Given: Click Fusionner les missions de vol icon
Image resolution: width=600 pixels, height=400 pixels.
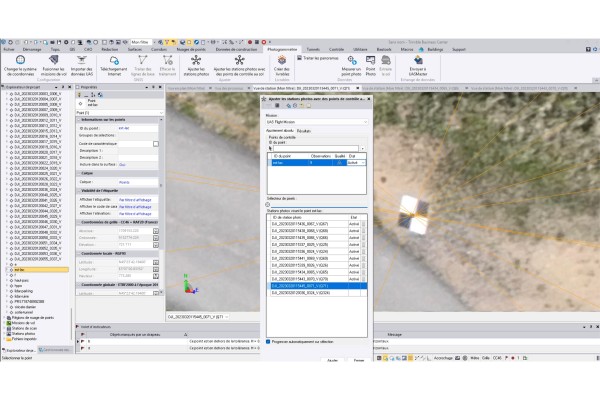Looking at the screenshot, I should click(54, 60).
